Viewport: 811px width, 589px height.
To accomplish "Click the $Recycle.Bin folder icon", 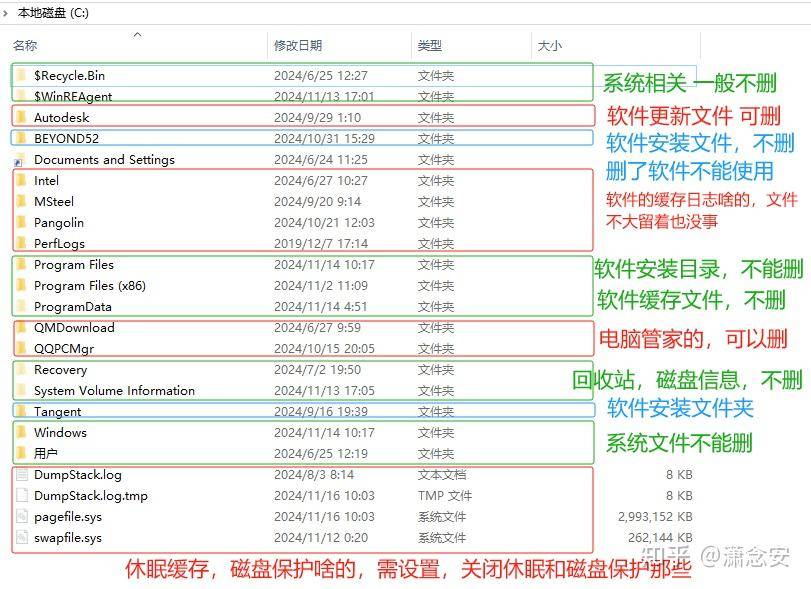I will [21, 75].
